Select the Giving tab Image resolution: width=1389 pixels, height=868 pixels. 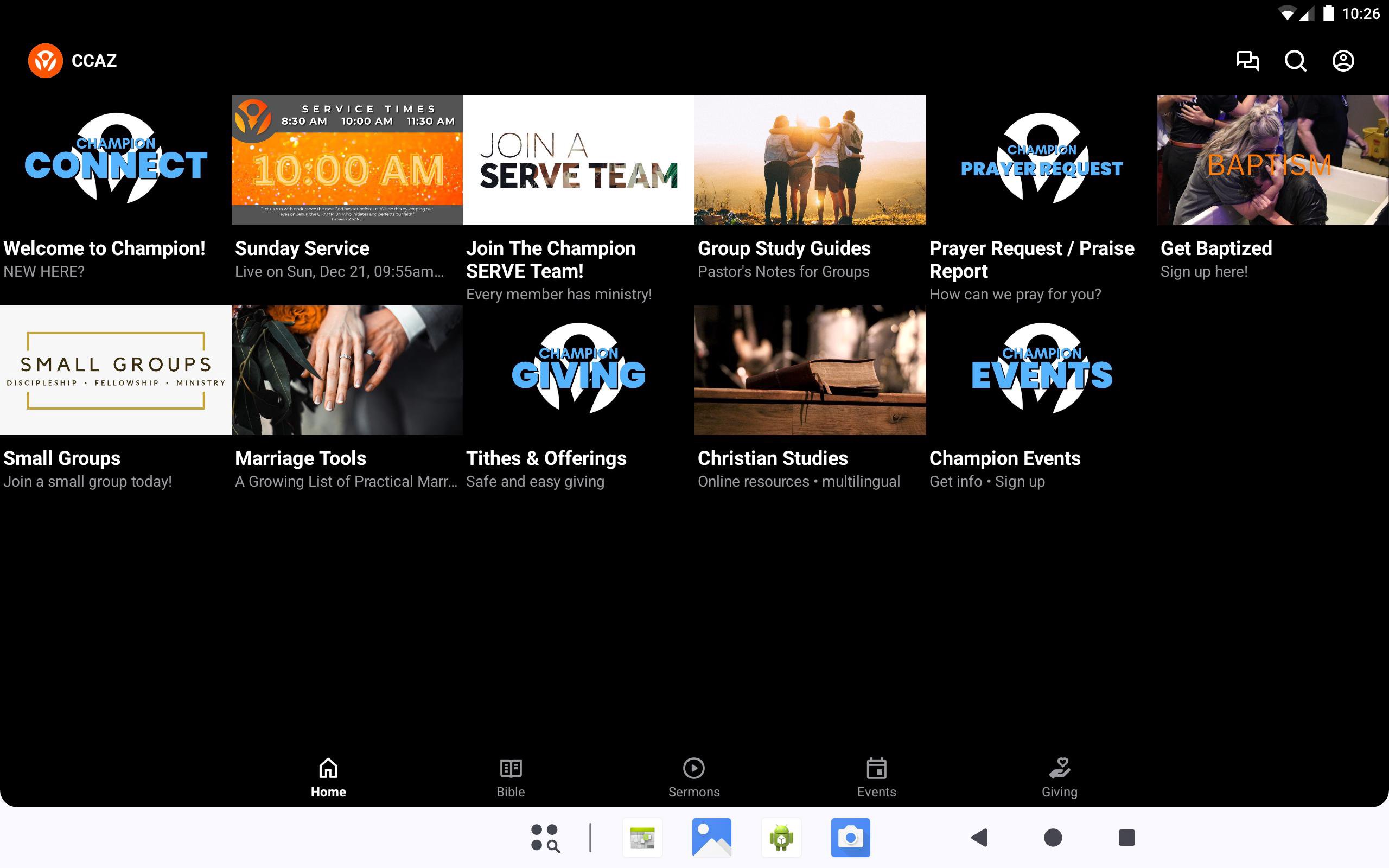[x=1059, y=777]
